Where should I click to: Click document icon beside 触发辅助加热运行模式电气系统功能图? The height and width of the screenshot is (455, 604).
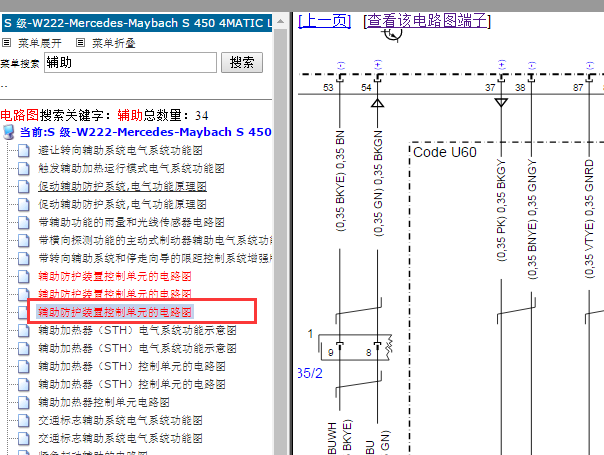point(24,168)
